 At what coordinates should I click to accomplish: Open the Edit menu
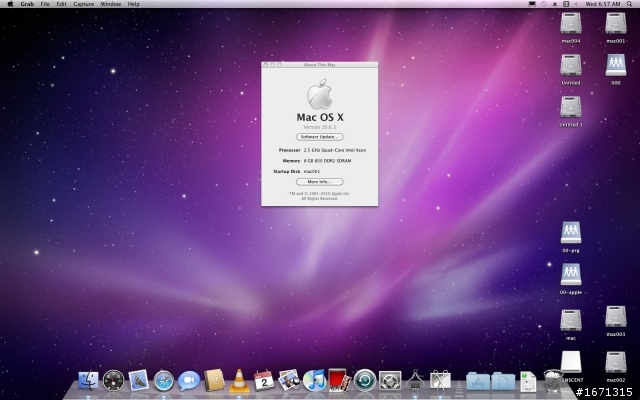[61, 4]
